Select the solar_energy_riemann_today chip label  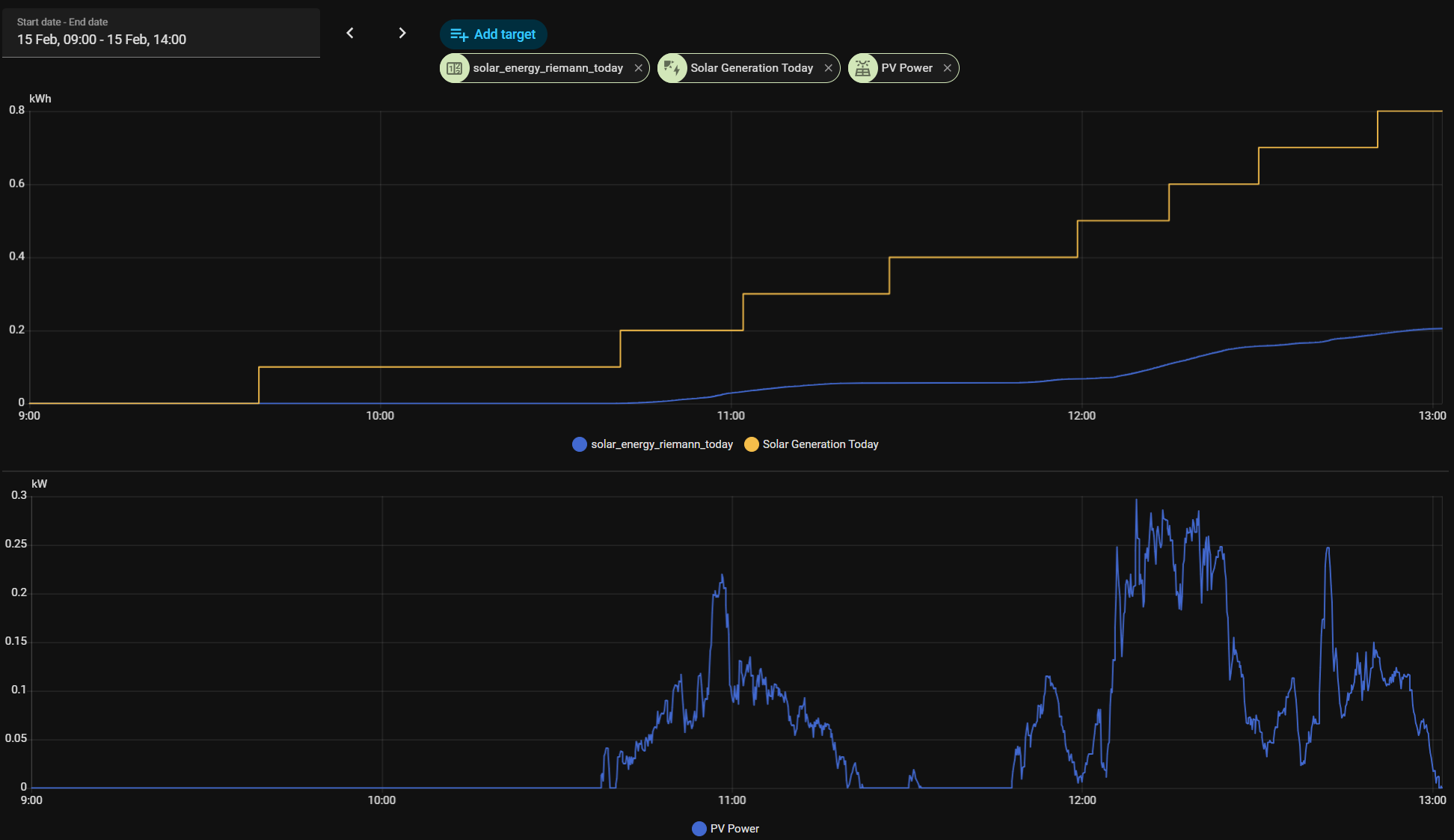(547, 68)
